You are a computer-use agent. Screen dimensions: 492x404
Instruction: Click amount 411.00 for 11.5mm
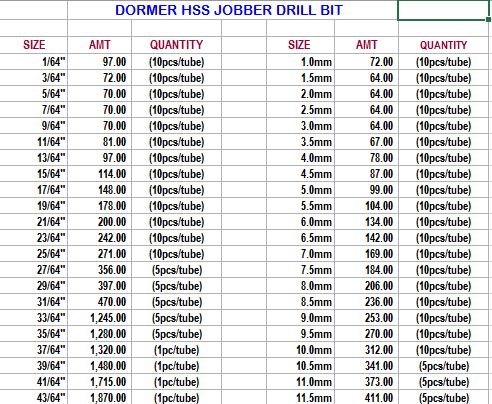366,397
